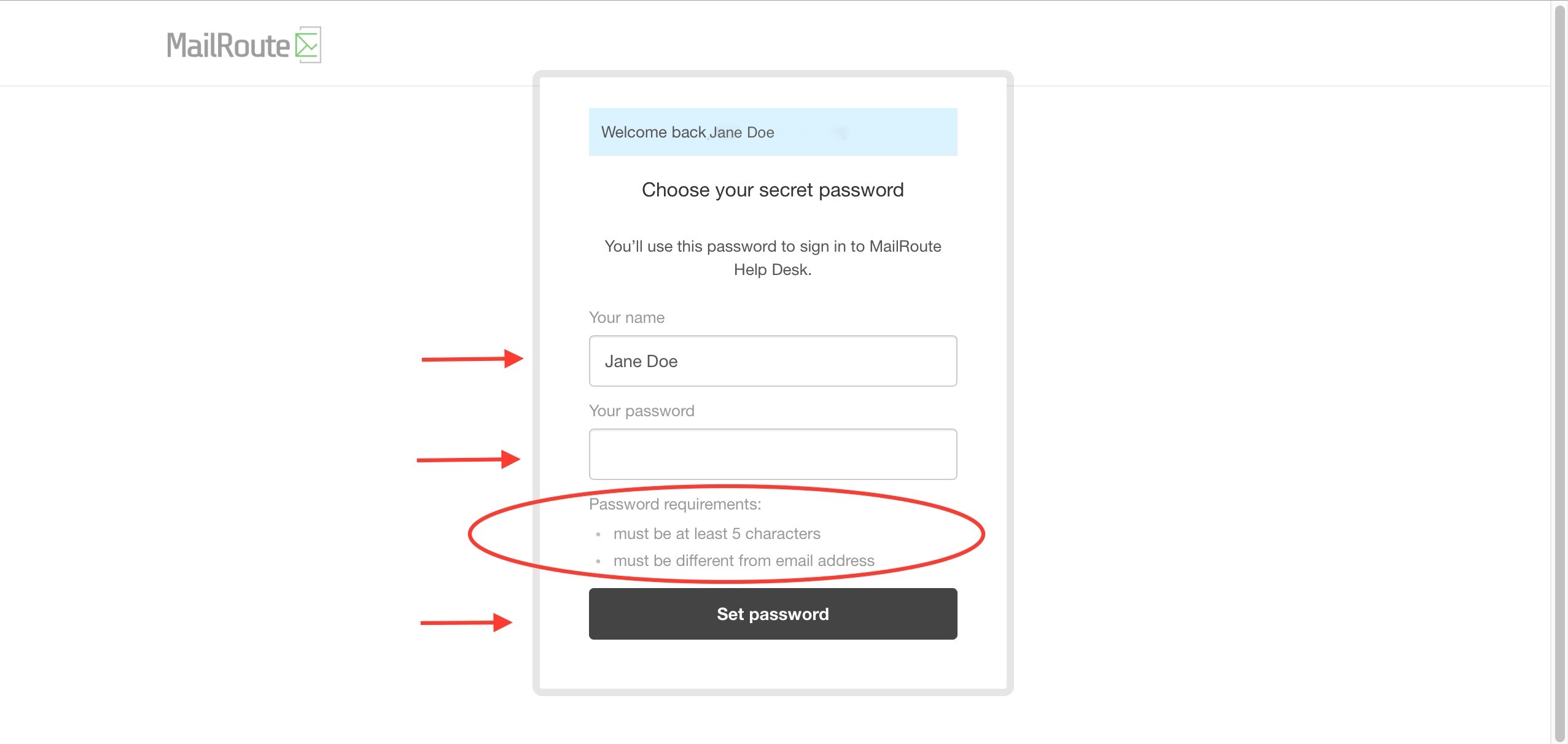Click the Help Desk text line
The height and width of the screenshot is (744, 1568).
click(773, 269)
